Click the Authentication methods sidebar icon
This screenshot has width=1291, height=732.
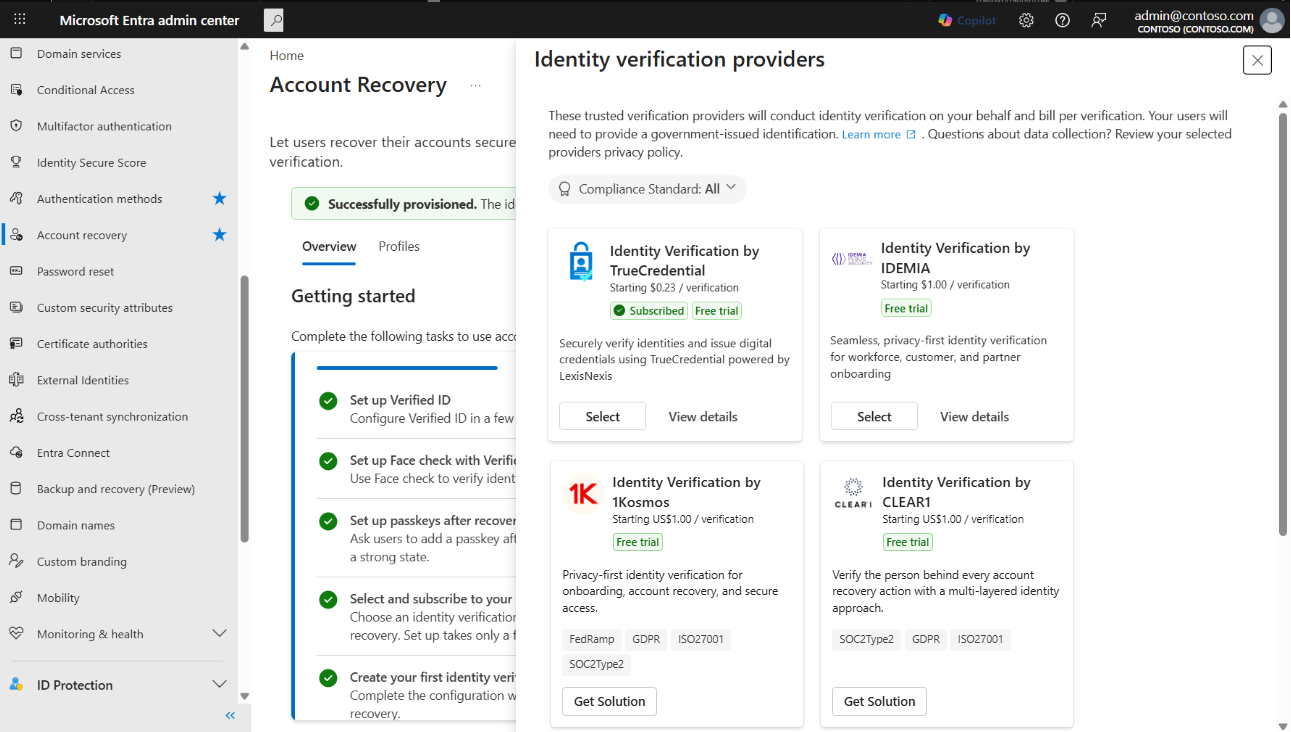point(16,199)
